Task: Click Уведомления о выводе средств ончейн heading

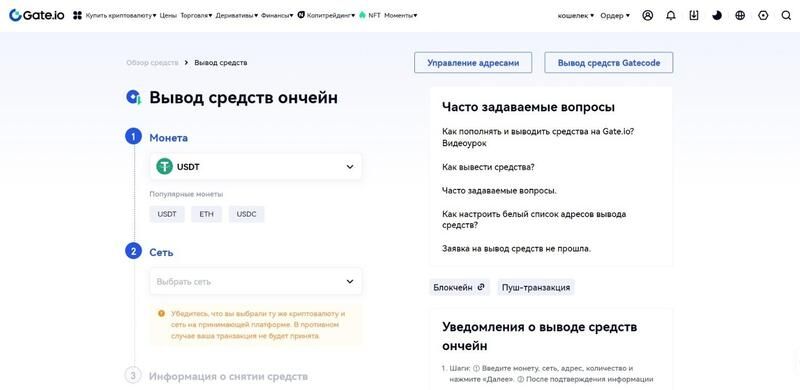Action: 539,336
